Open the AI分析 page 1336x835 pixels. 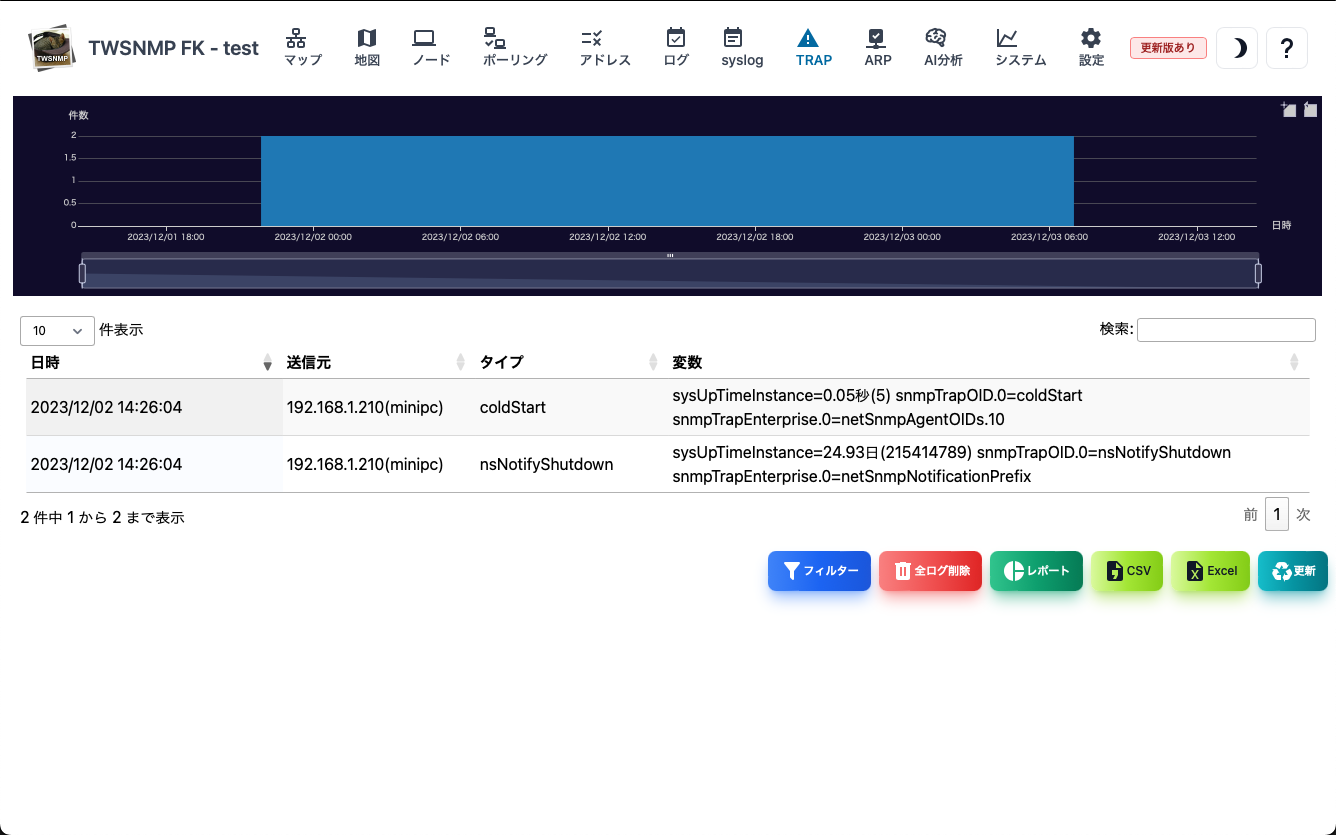943,48
